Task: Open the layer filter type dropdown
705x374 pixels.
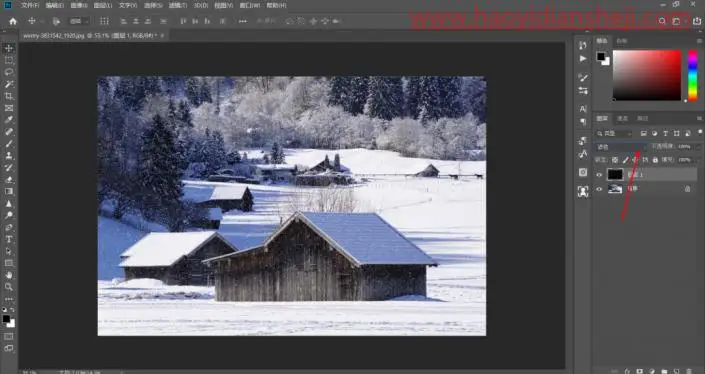Action: pyautogui.click(x=614, y=134)
